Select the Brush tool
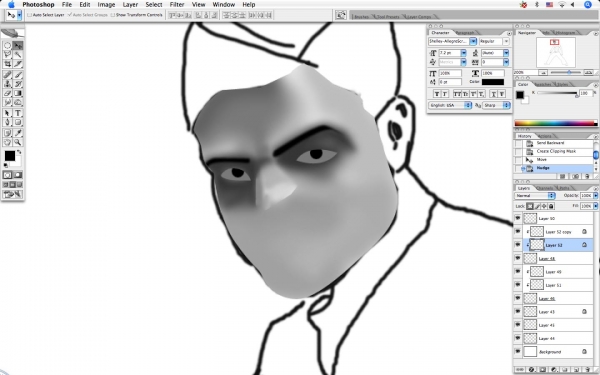 pyautogui.click(x=18, y=75)
